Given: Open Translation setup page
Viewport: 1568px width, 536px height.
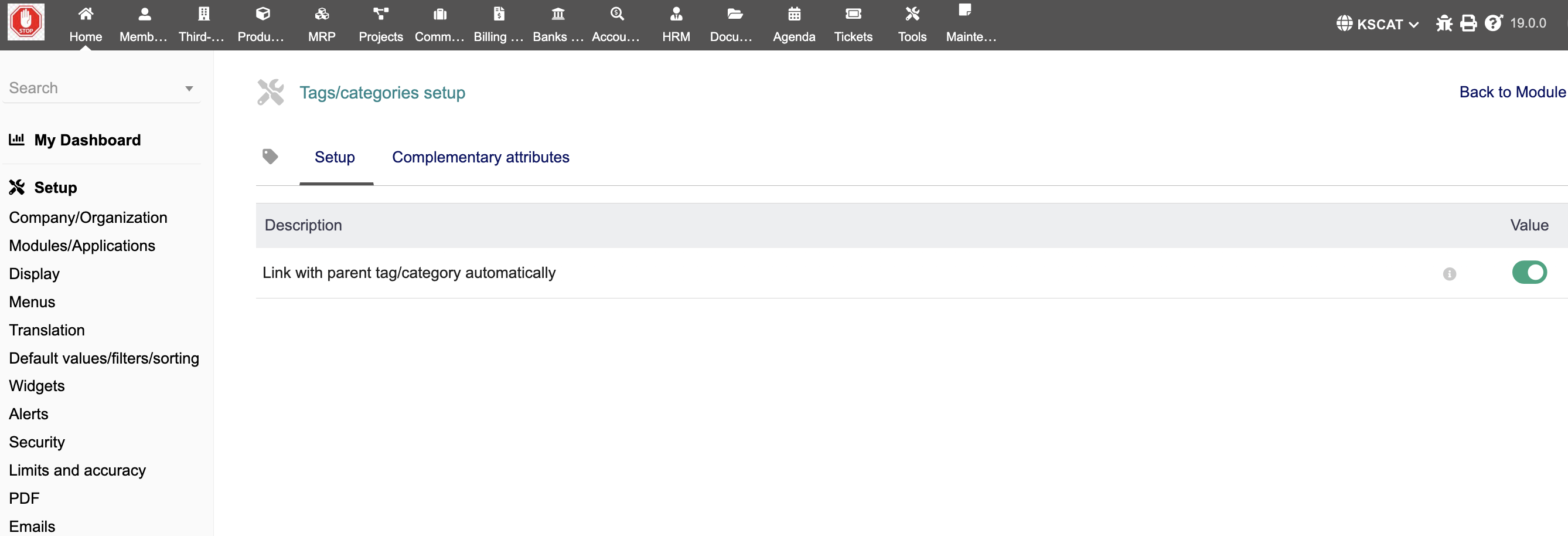Looking at the screenshot, I should (47, 330).
